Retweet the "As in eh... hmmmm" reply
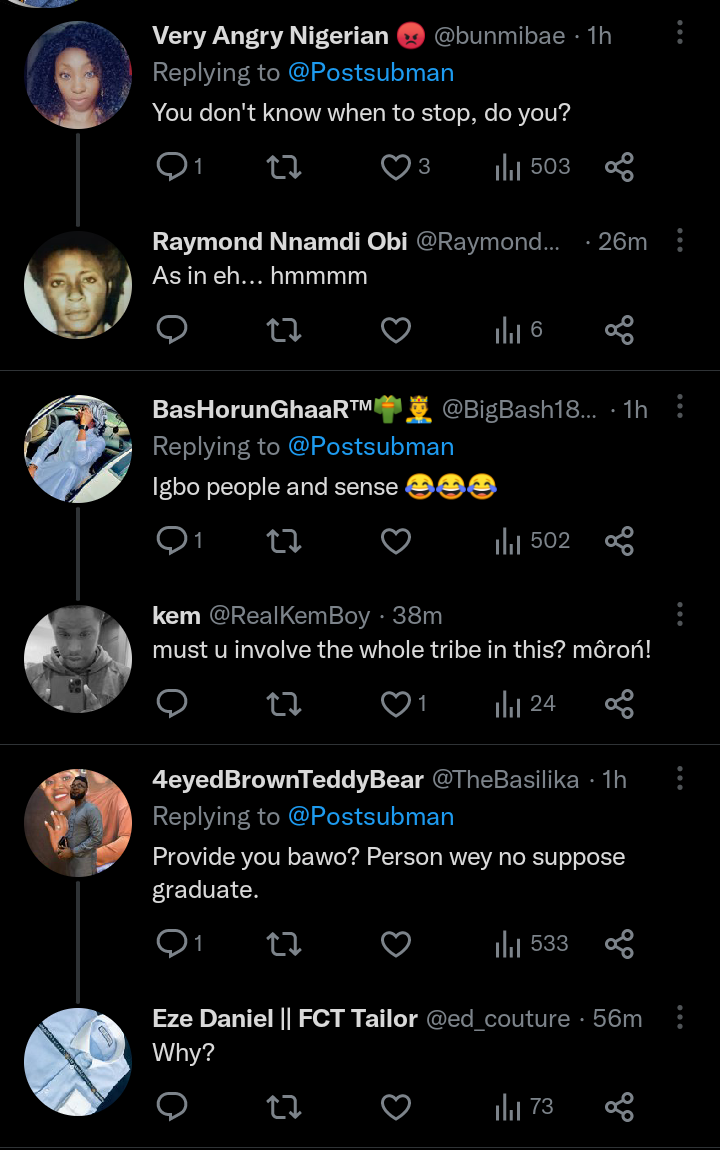This screenshot has width=720, height=1150. (x=285, y=330)
